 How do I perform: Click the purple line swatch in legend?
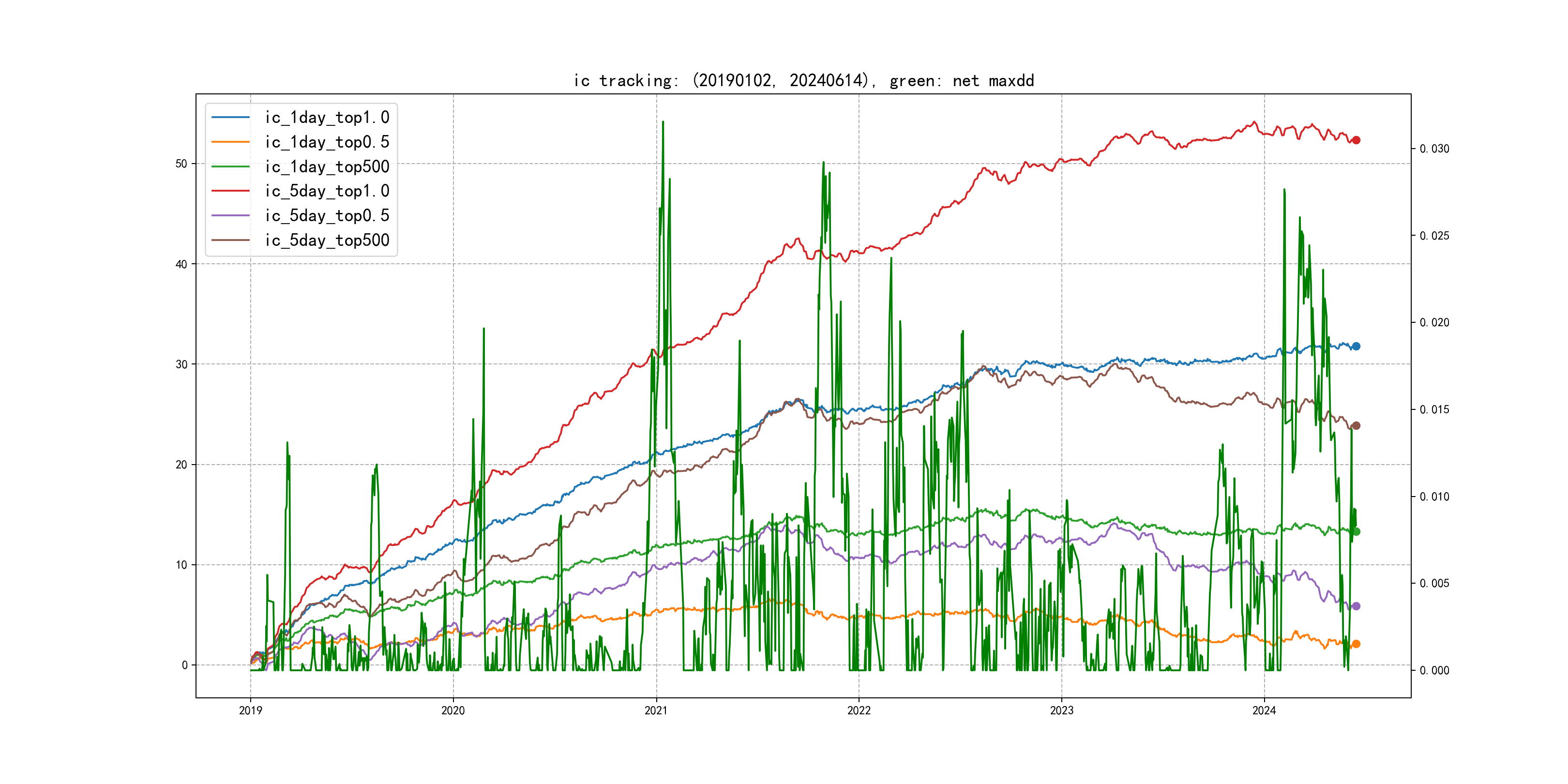pyautogui.click(x=231, y=215)
